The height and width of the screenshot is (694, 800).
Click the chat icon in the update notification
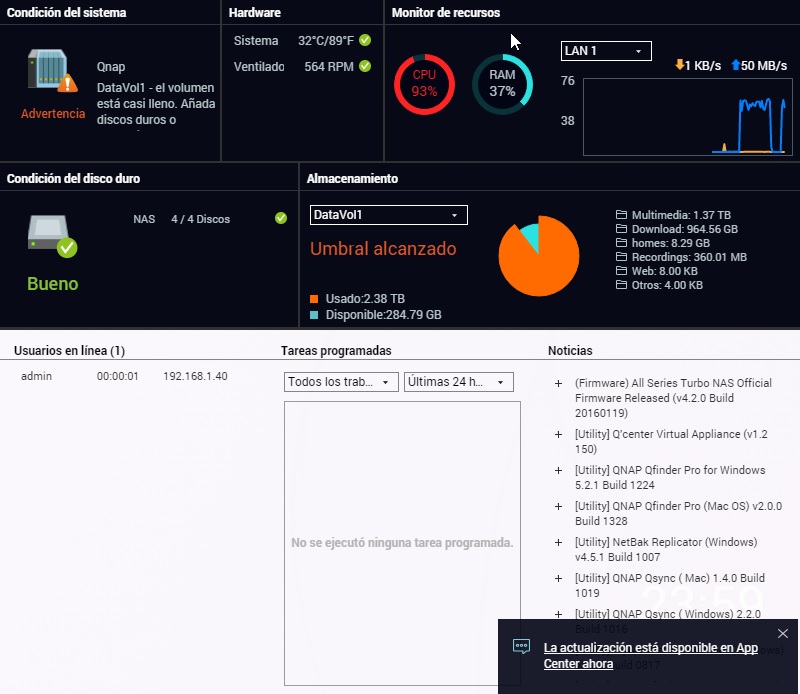click(x=521, y=646)
